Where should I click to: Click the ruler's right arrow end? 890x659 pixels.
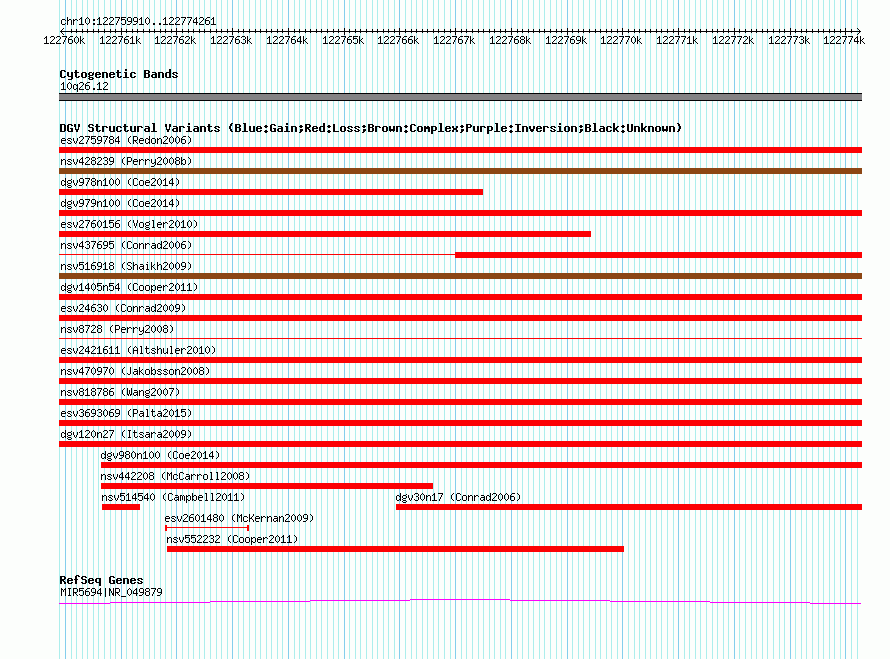859,31
